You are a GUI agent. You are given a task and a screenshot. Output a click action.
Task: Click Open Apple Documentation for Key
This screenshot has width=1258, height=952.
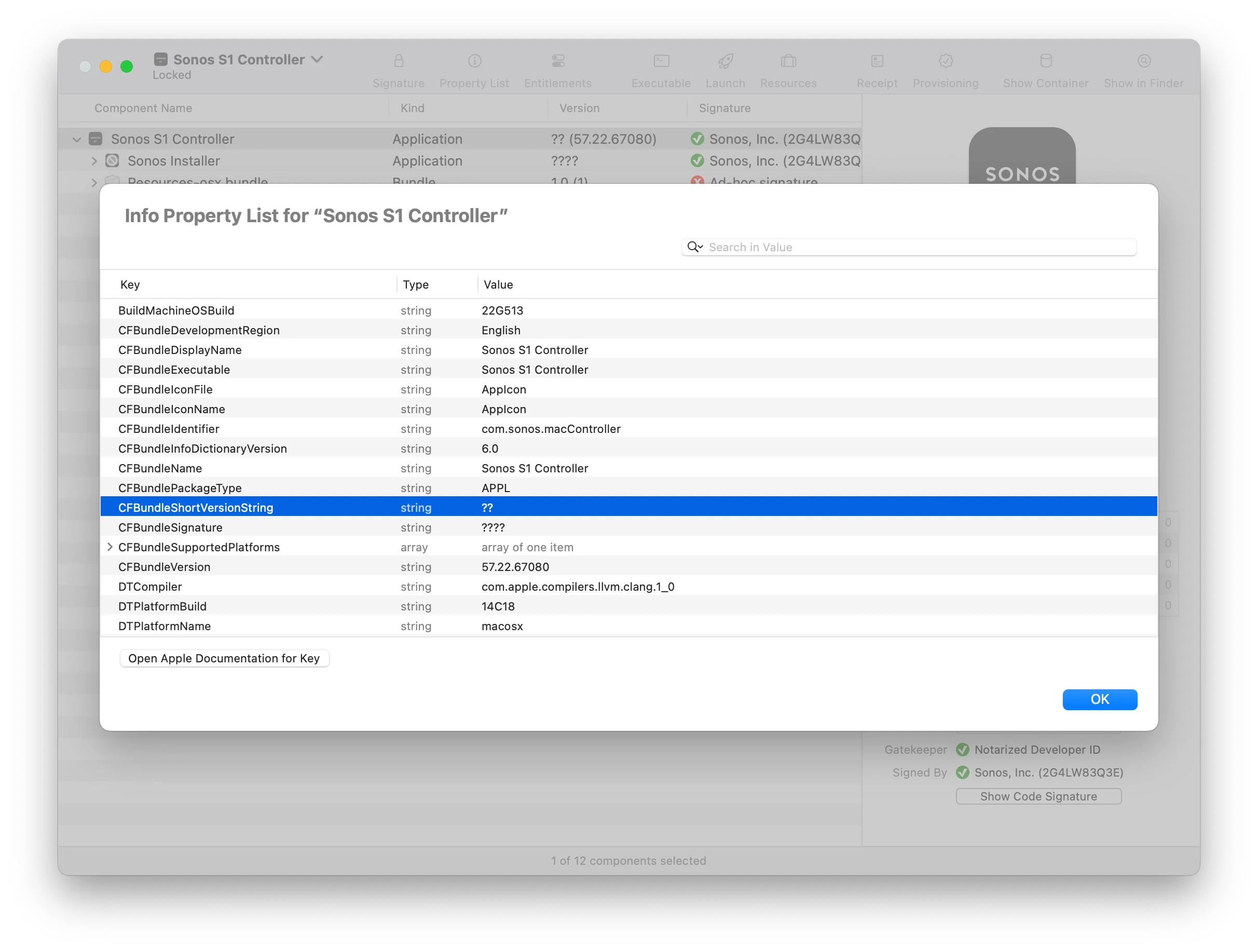[224, 658]
